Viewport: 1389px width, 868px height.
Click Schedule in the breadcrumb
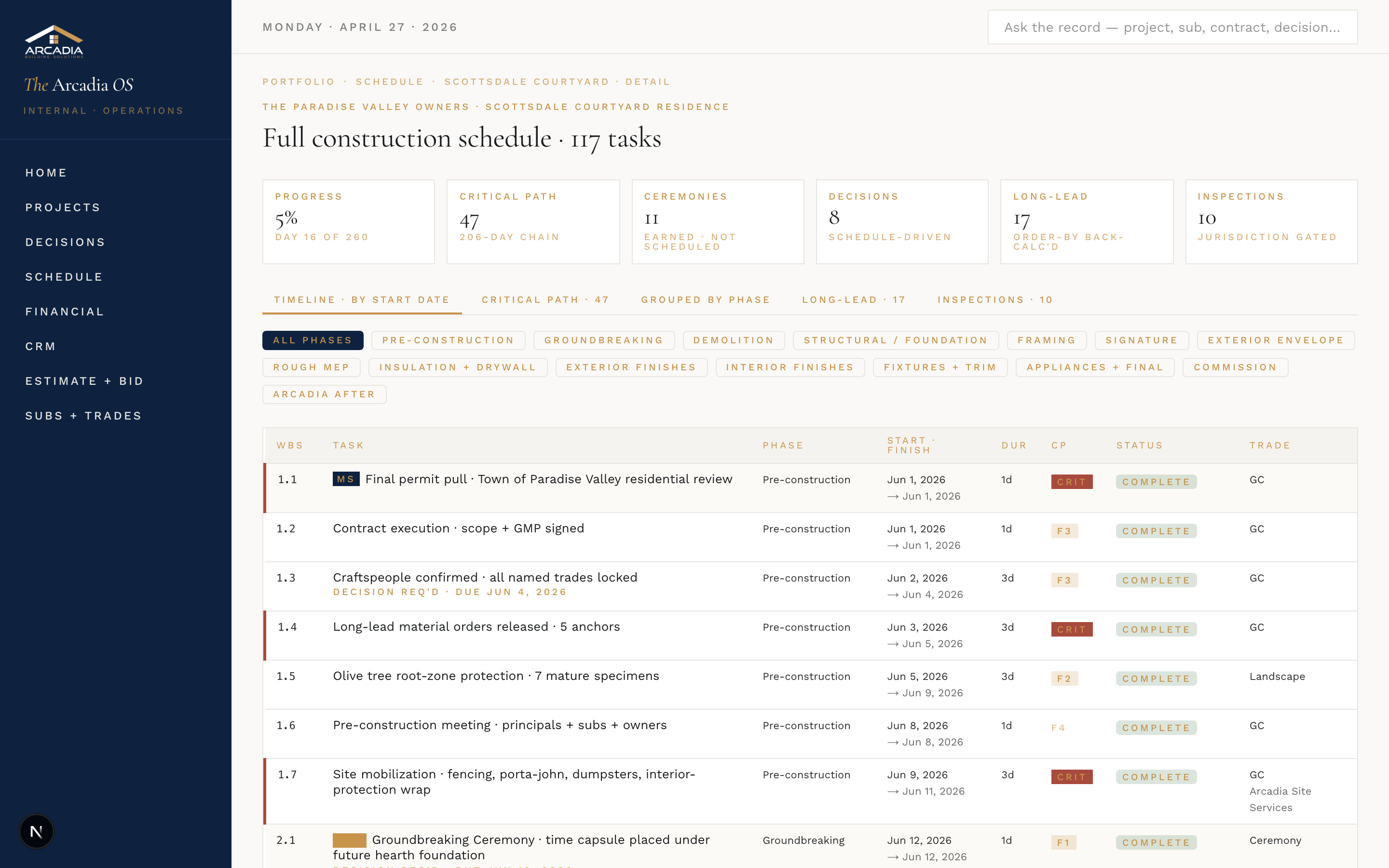(389, 82)
